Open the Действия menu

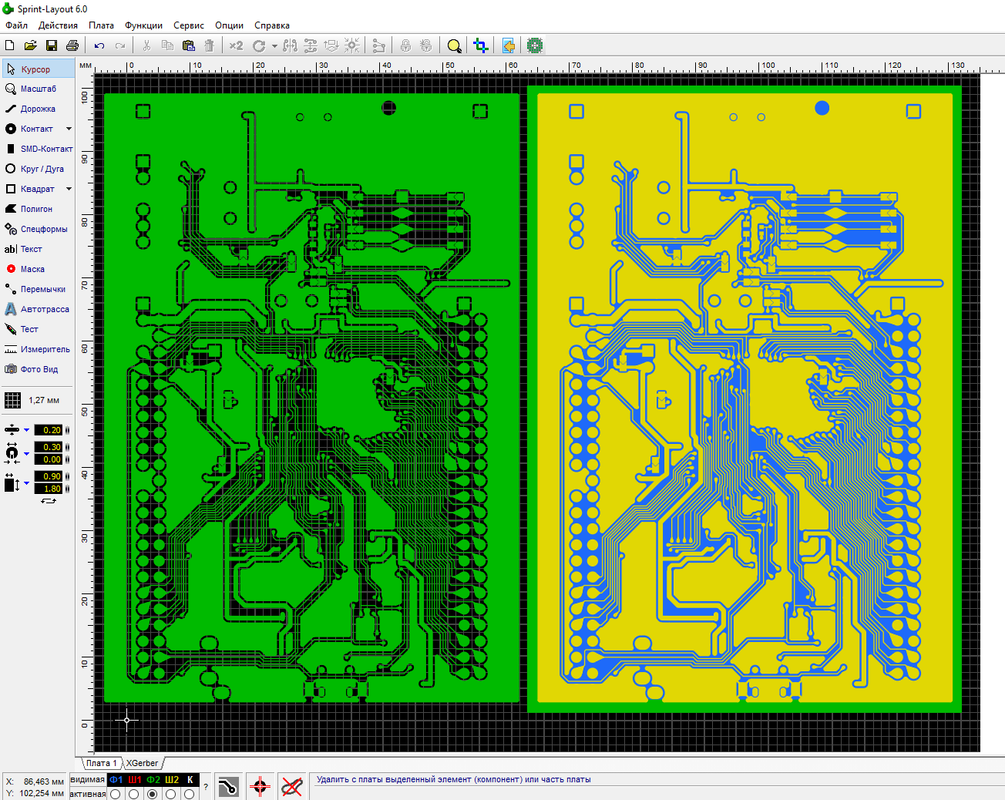pyautogui.click(x=58, y=26)
